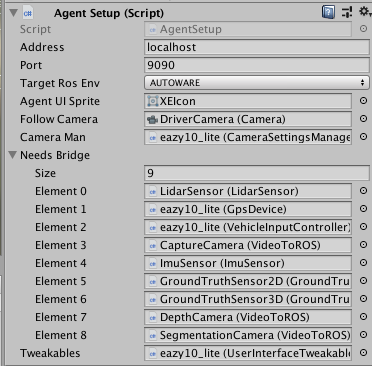The image size is (372, 366).
Task: Open object picker for Follow Camera
Action: point(363,119)
